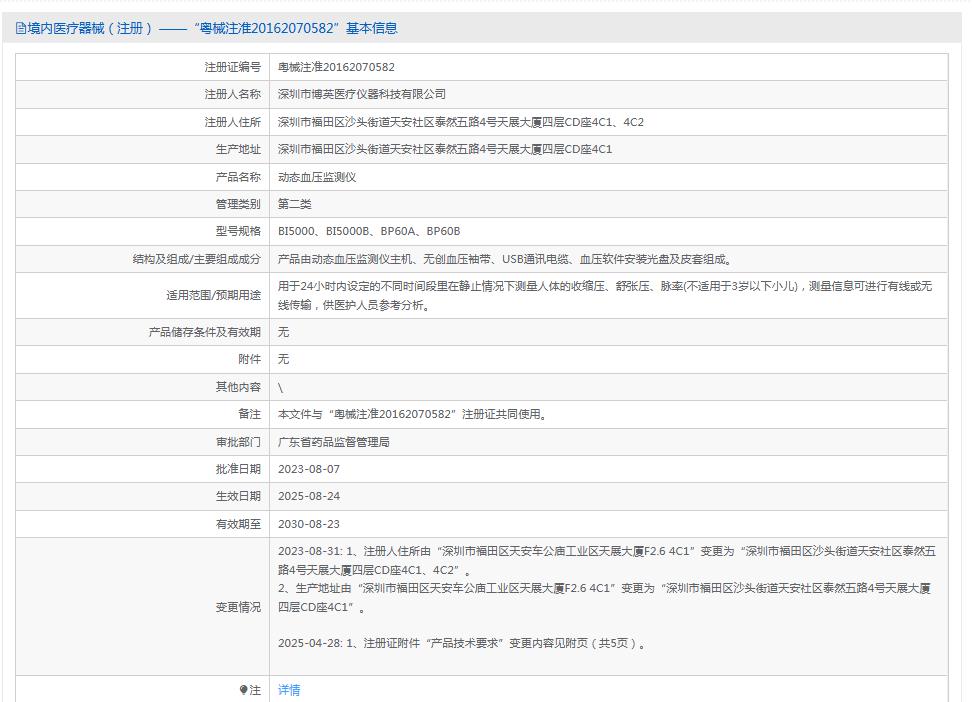Select approval department 广东省药品监督管理局
This screenshot has height=702, width=972.
point(334,441)
